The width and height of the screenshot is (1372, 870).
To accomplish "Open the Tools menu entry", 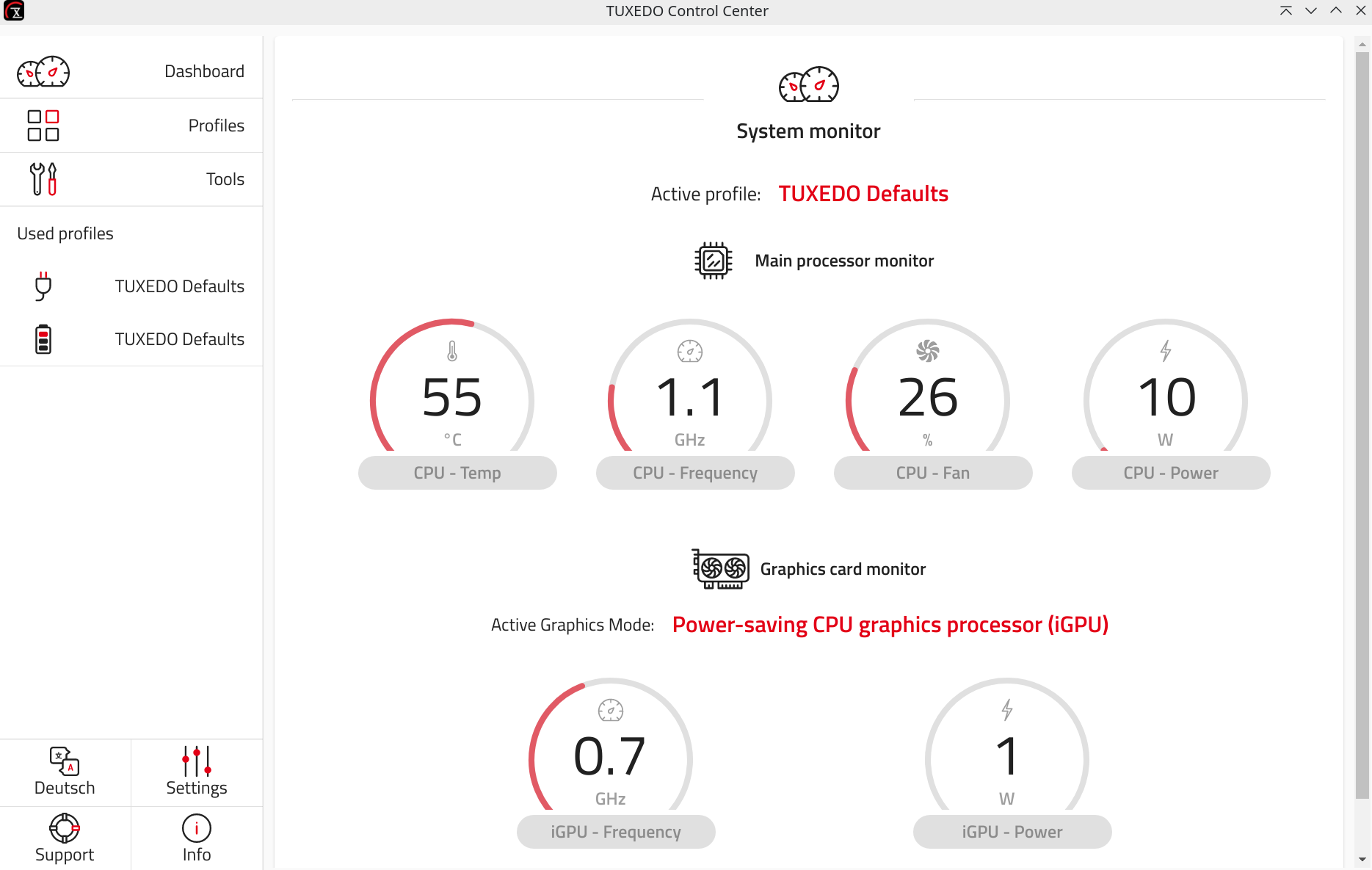I will [131, 179].
